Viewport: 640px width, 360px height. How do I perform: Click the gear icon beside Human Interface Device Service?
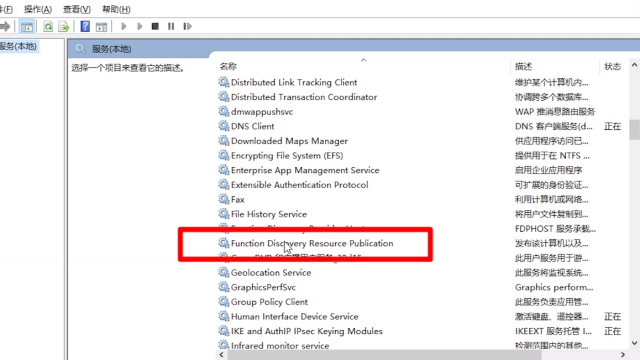[224, 316]
